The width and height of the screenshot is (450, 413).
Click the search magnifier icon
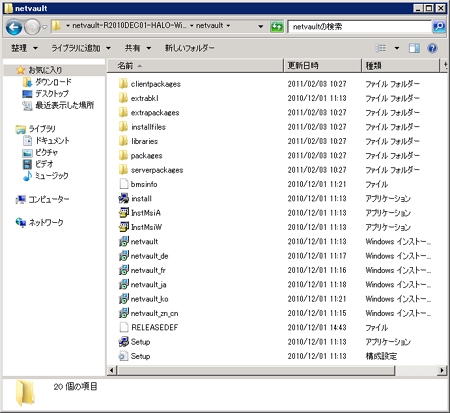[439, 26]
